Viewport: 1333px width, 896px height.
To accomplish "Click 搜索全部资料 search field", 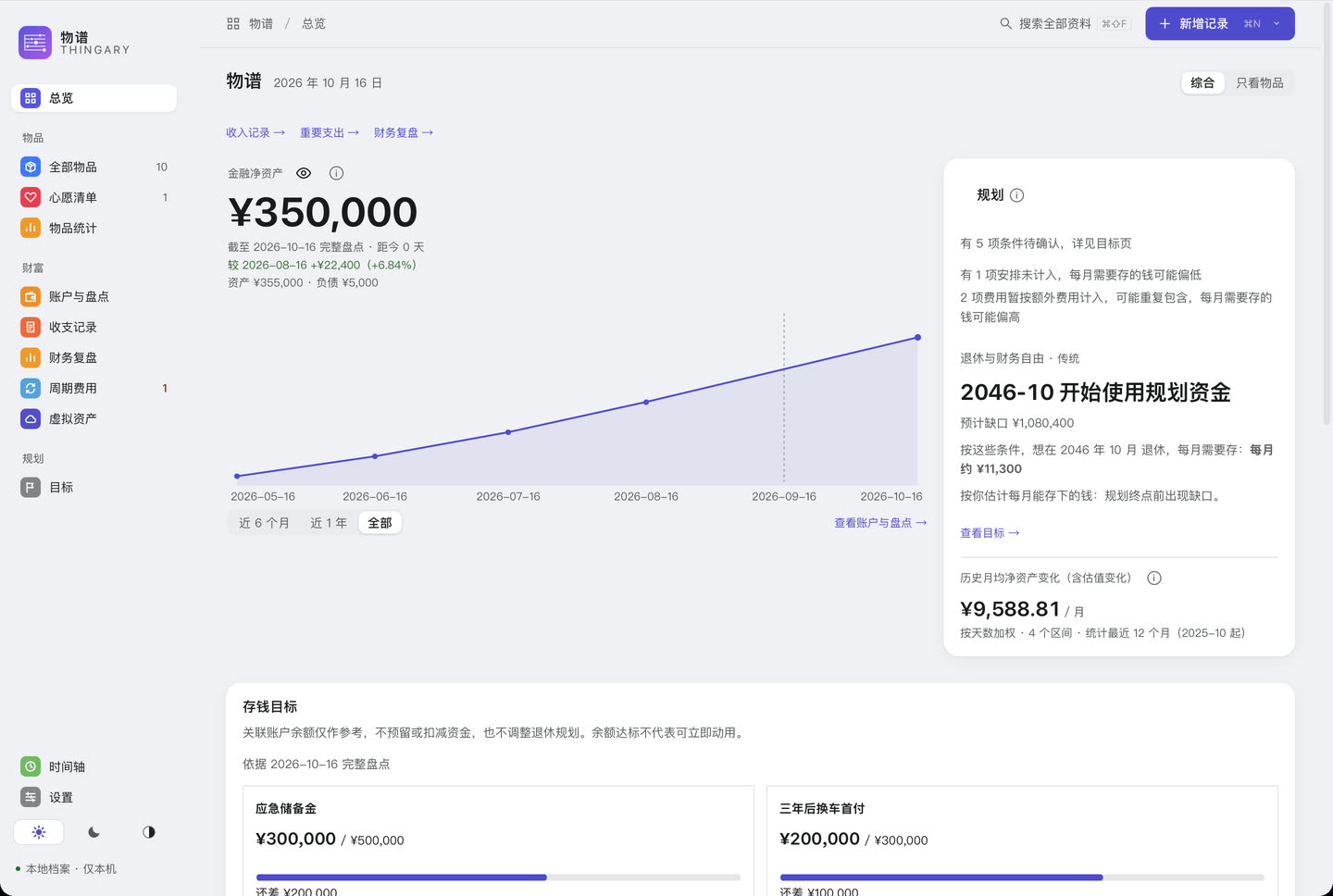I will tap(1065, 24).
